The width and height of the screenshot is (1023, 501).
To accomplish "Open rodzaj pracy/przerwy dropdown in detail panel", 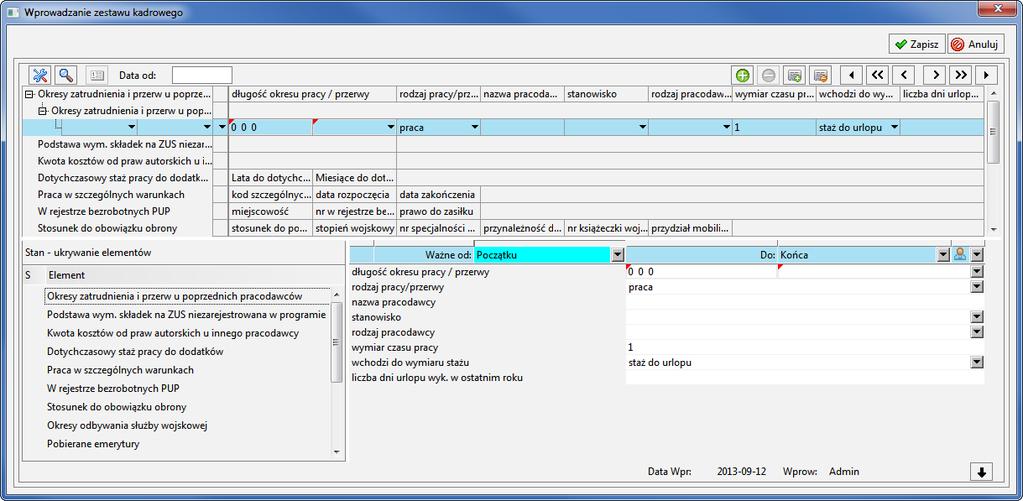I will (977, 287).
